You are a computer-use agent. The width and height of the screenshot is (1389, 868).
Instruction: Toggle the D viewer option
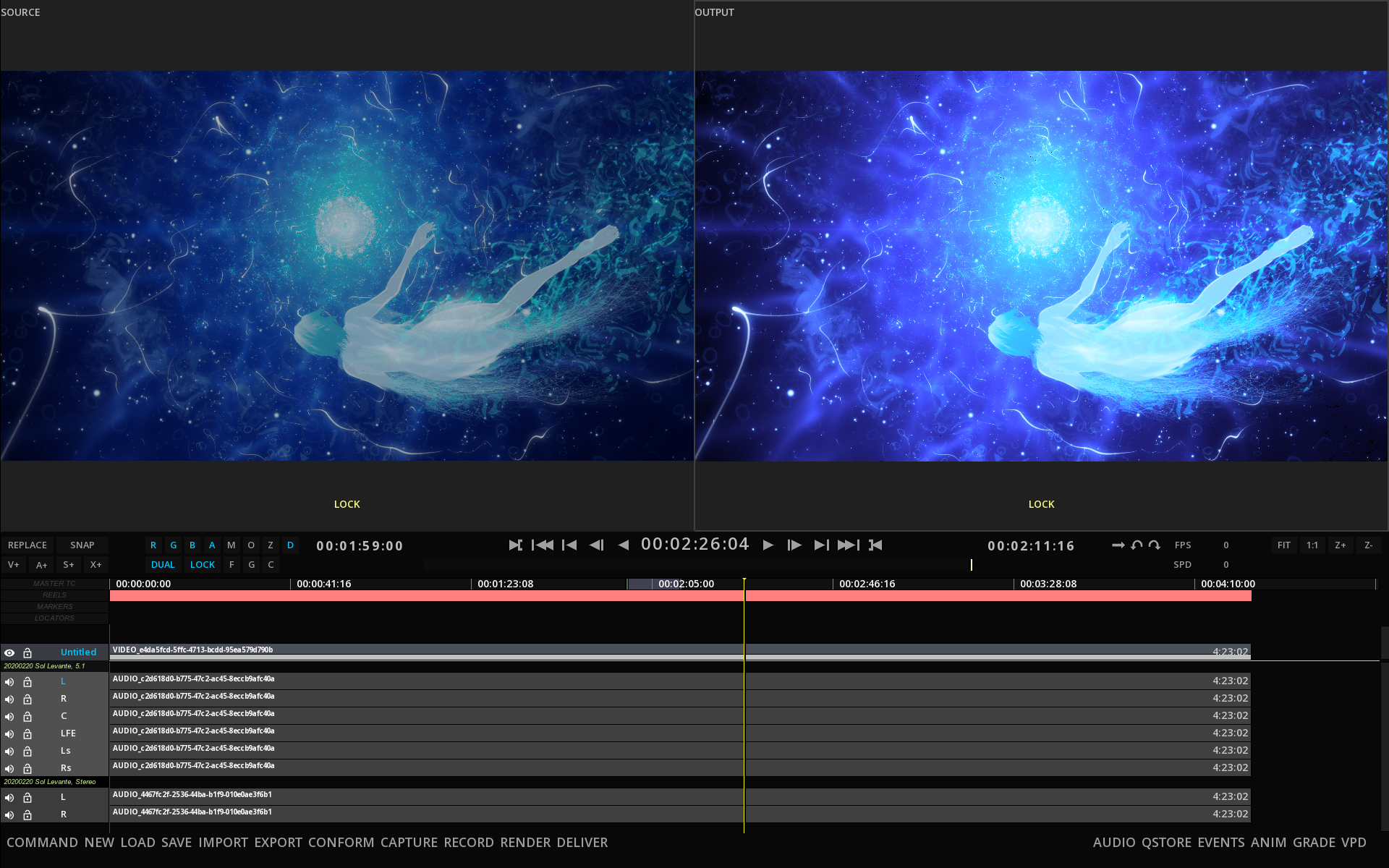point(290,545)
